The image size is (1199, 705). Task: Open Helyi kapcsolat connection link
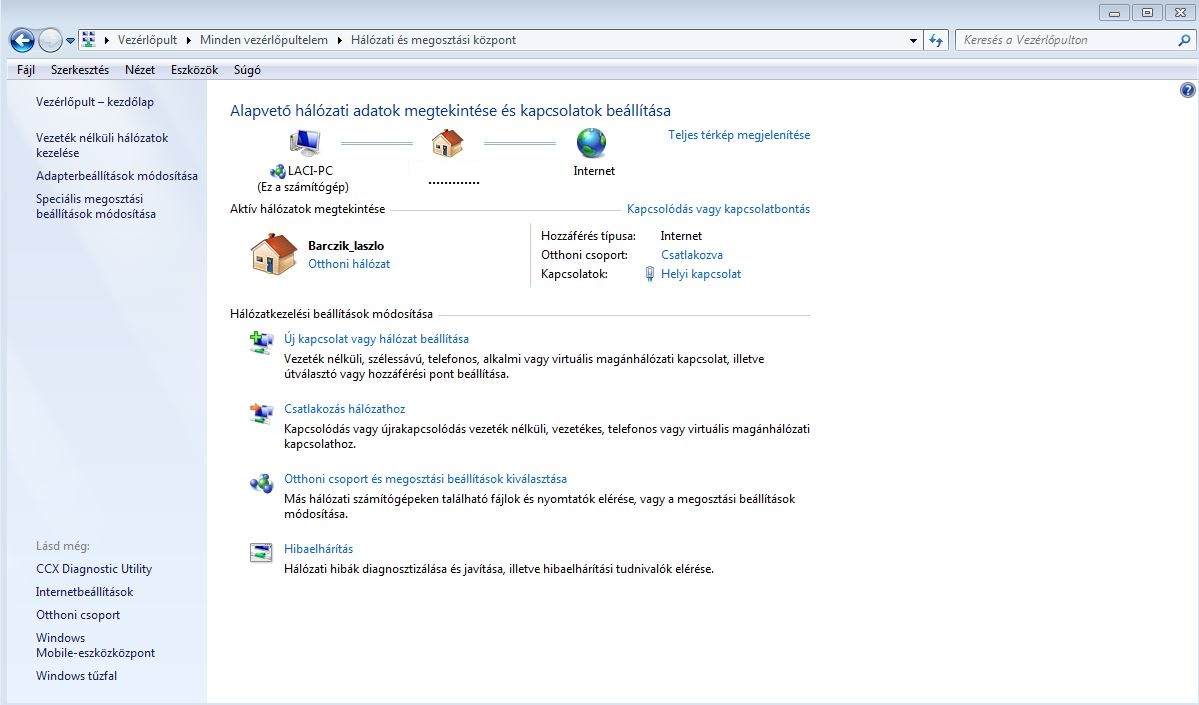click(700, 274)
